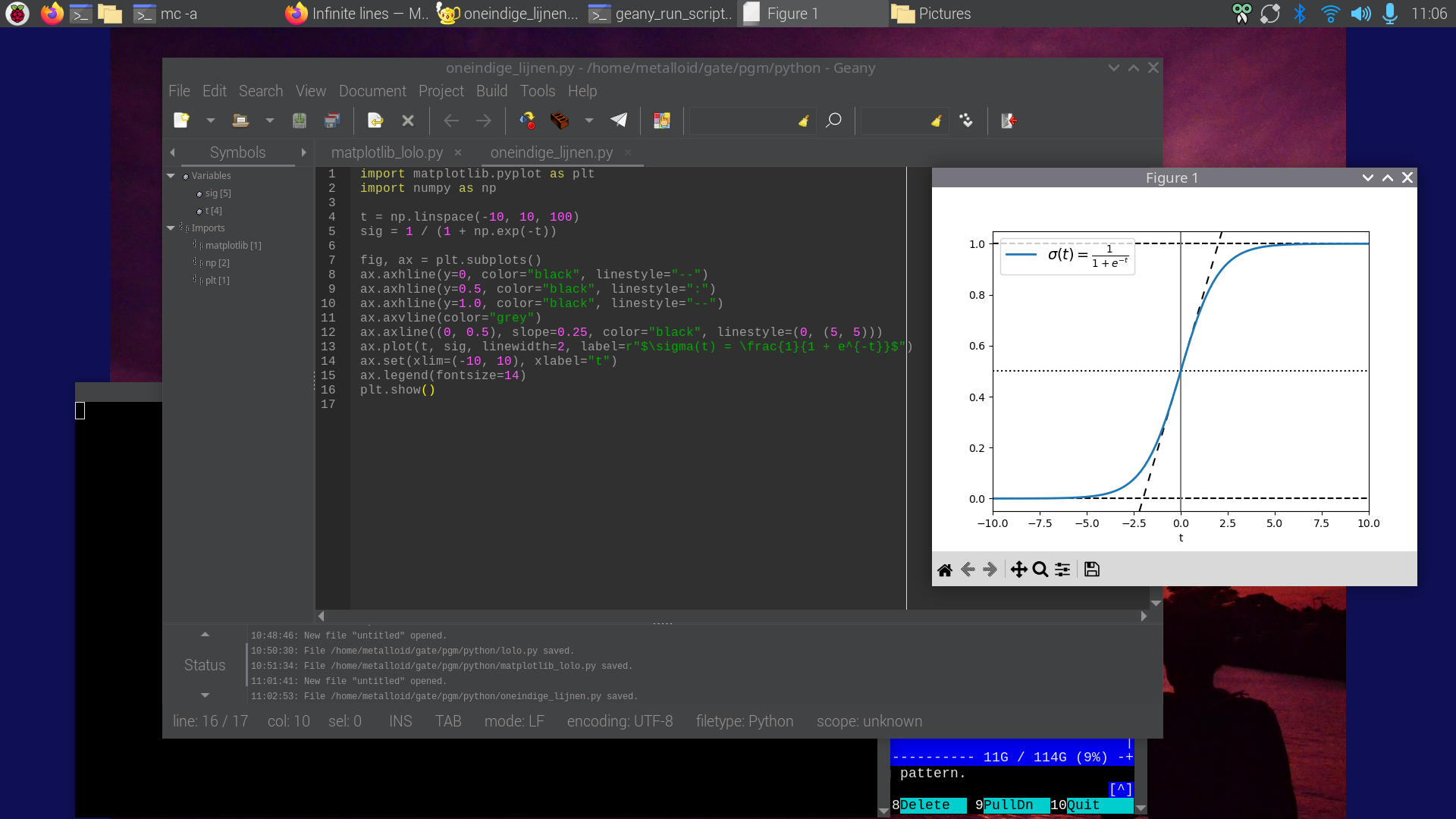
Task: Click the matplotlib Zoom magnifier tool
Action: click(x=1040, y=570)
